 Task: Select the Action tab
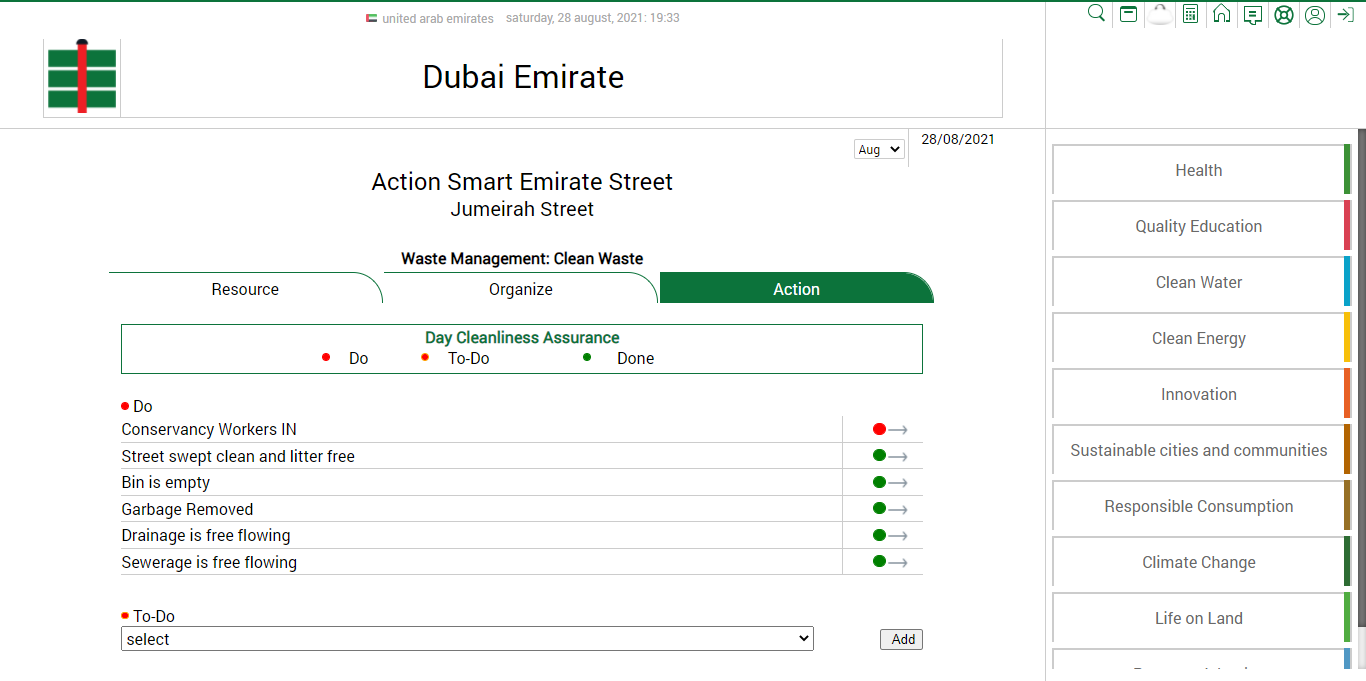(796, 289)
